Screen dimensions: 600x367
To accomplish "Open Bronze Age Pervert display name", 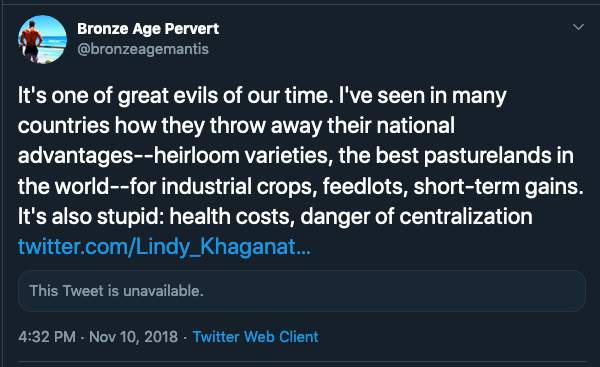I will (148, 29).
